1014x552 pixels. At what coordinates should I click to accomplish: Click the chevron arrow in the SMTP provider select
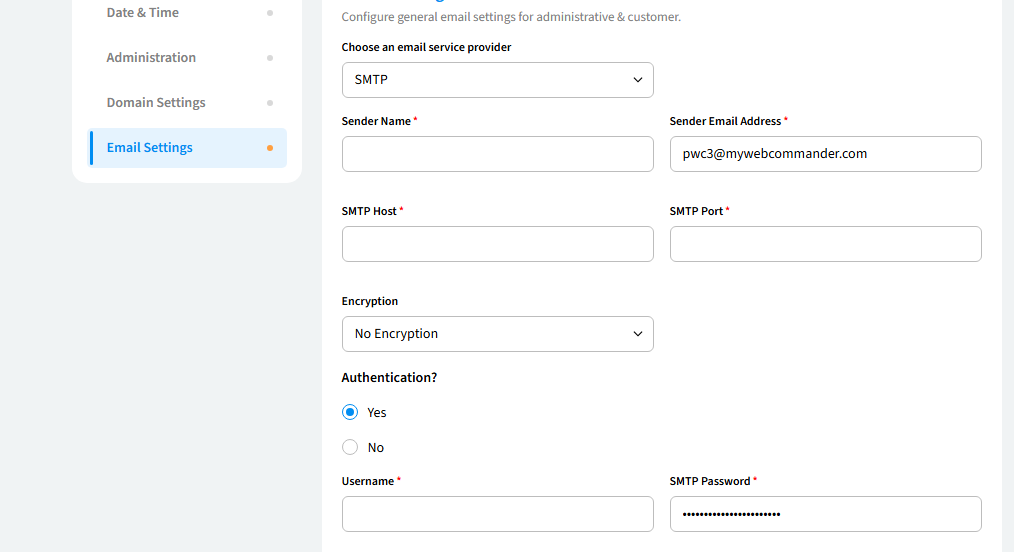point(638,80)
